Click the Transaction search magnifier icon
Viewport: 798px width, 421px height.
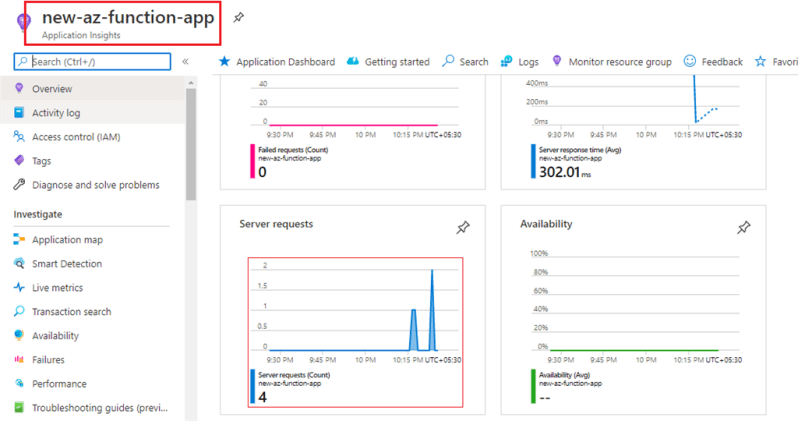pyautogui.click(x=19, y=311)
